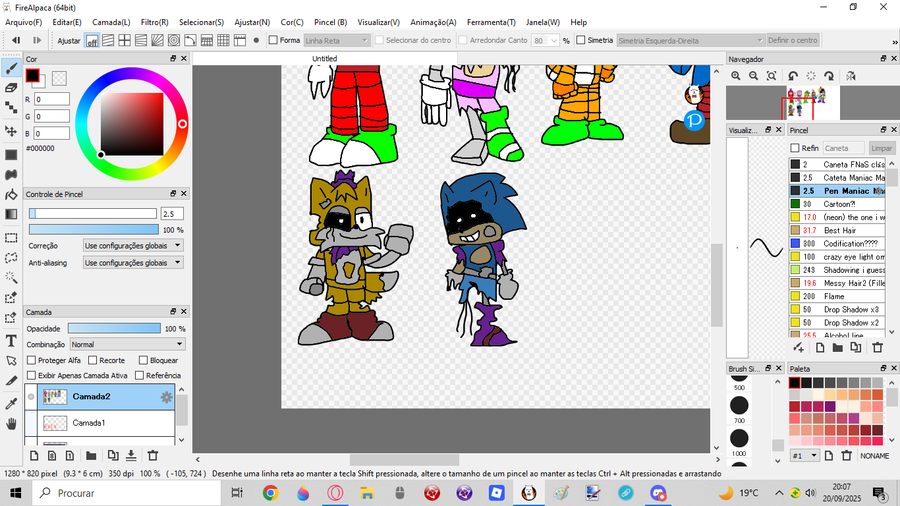Open the Selecionar menu

(x=201, y=22)
